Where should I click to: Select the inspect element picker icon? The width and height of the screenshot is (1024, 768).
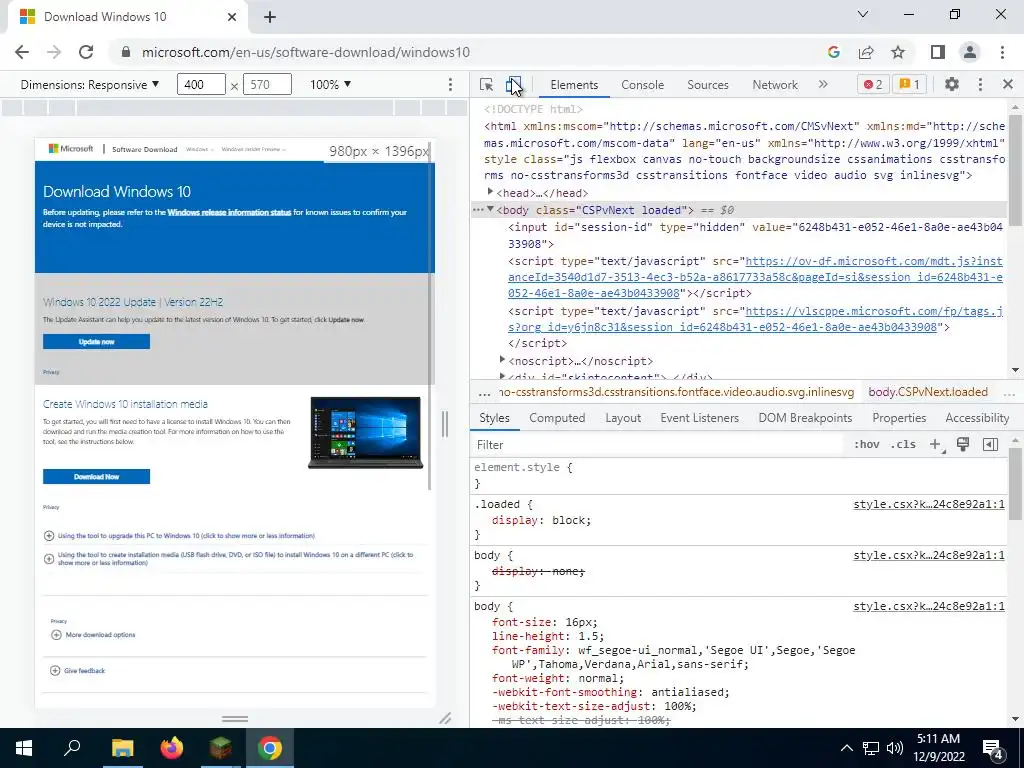tap(486, 84)
